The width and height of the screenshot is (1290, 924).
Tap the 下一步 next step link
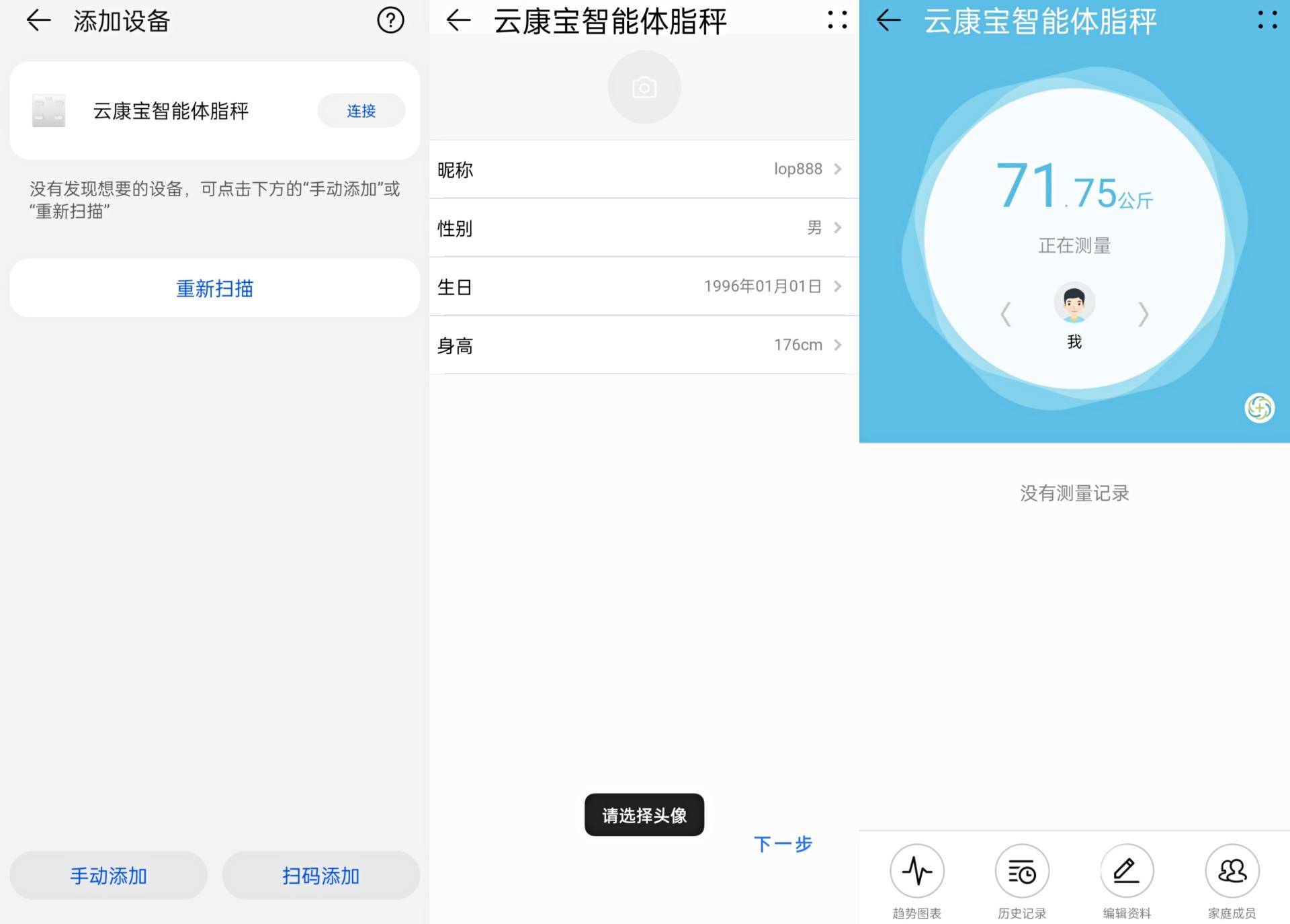coord(783,844)
